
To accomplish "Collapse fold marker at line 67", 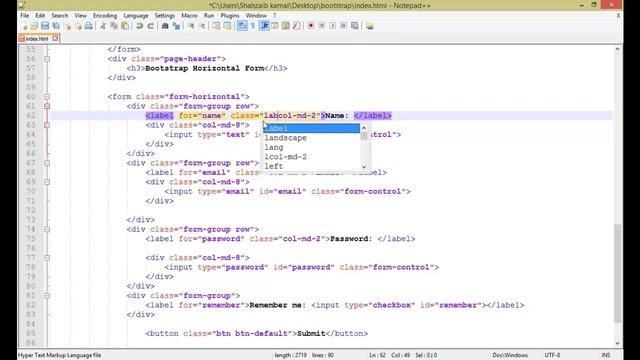I will click(47, 163).
